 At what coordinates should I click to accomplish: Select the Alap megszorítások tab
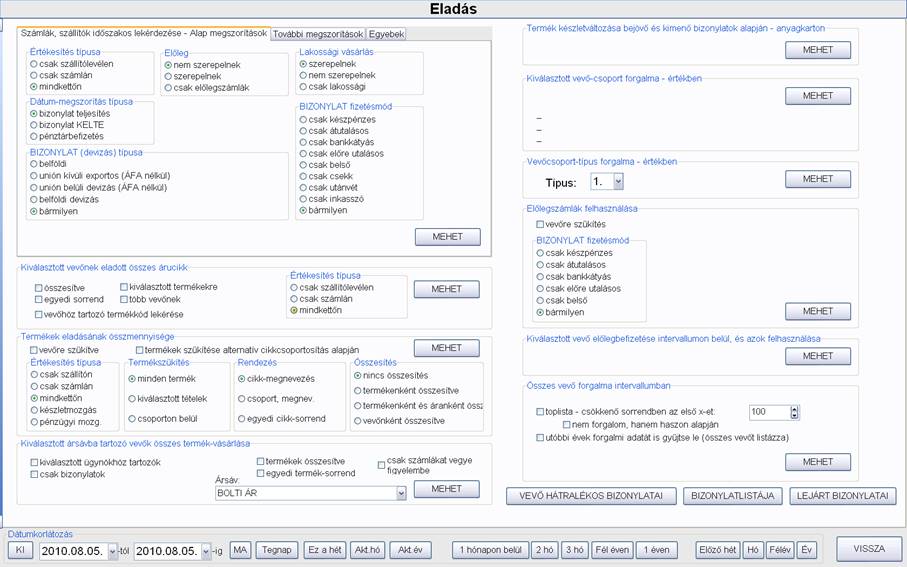coord(144,33)
